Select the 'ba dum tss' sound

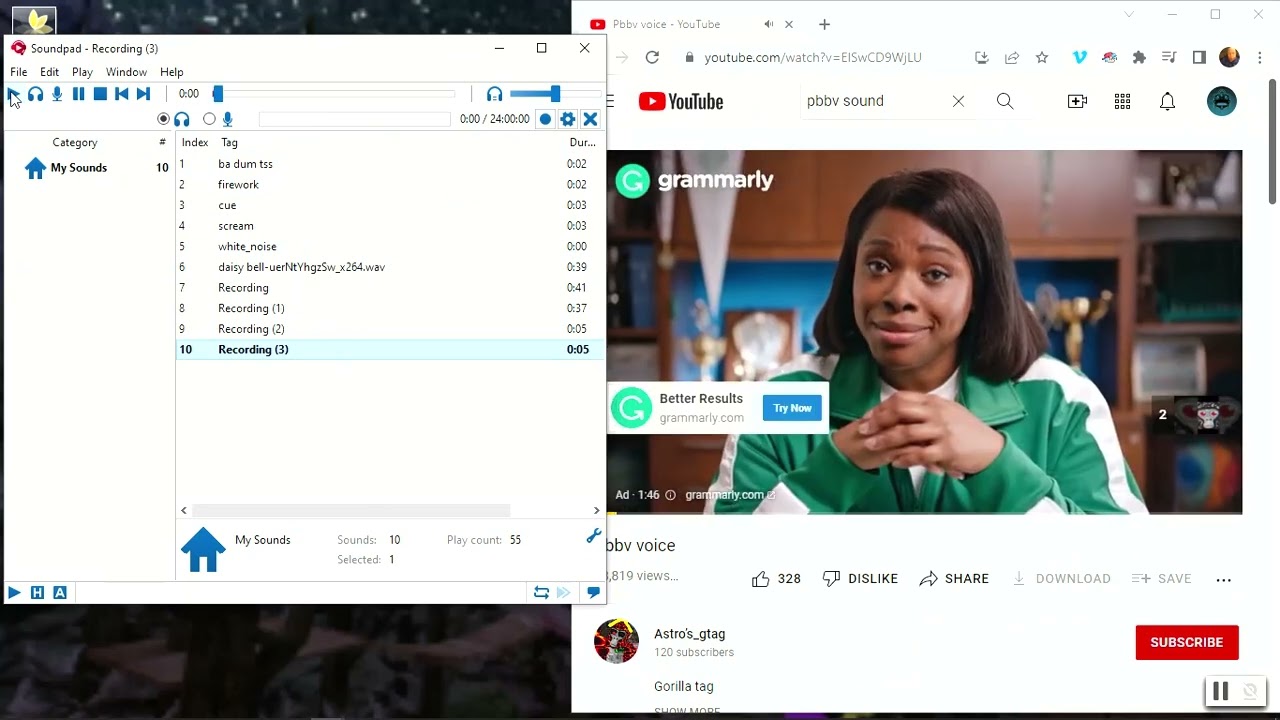390,164
